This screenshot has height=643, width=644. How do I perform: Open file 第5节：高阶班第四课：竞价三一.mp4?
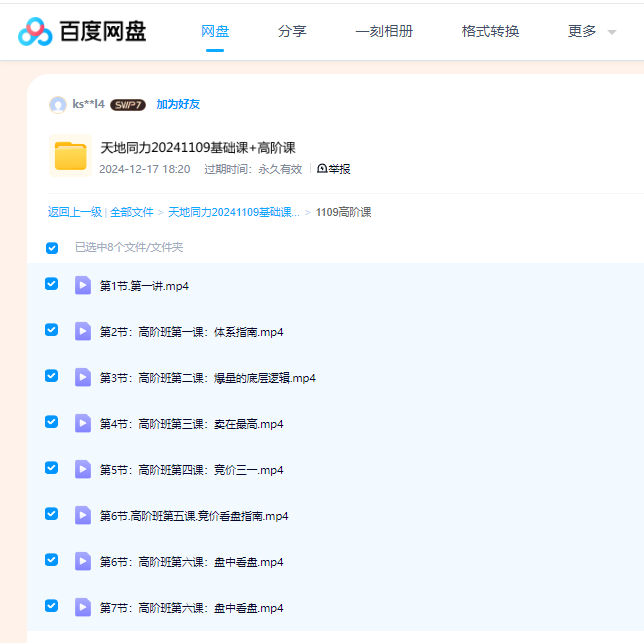191,470
